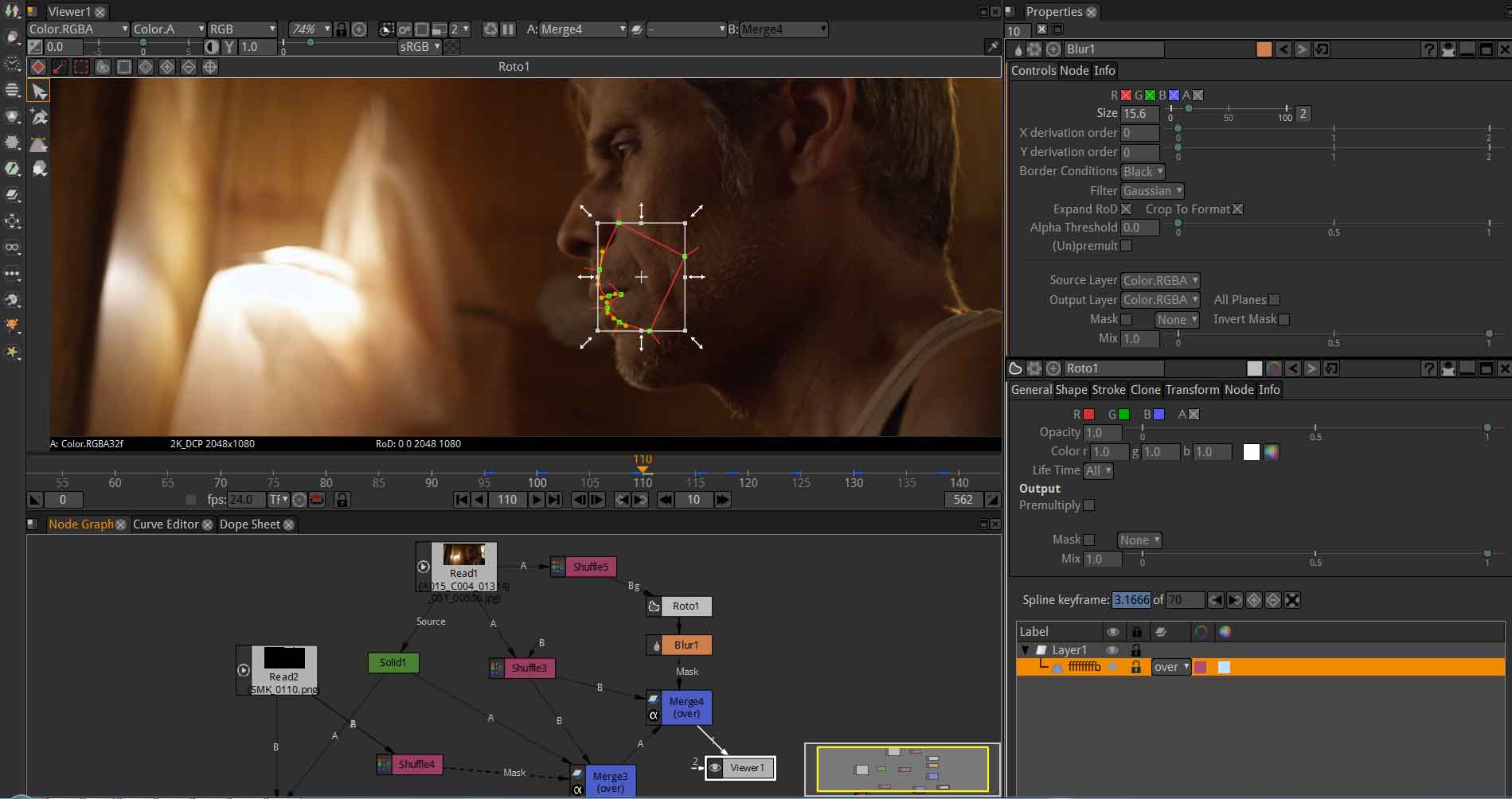Jump to the first frame of the timeline
The height and width of the screenshot is (799, 1512).
[x=462, y=500]
